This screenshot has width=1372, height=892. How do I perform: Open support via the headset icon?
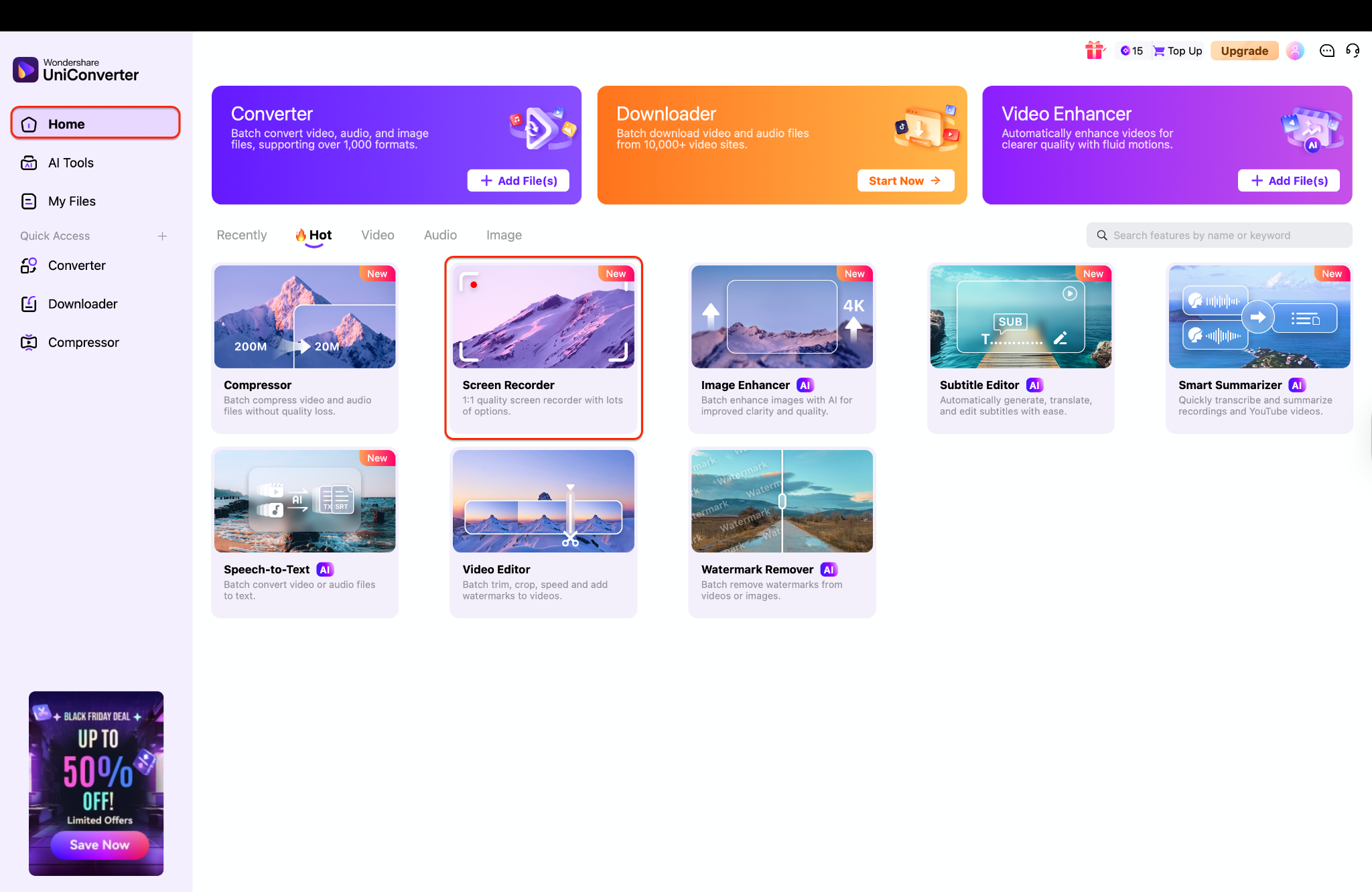click(x=1353, y=50)
